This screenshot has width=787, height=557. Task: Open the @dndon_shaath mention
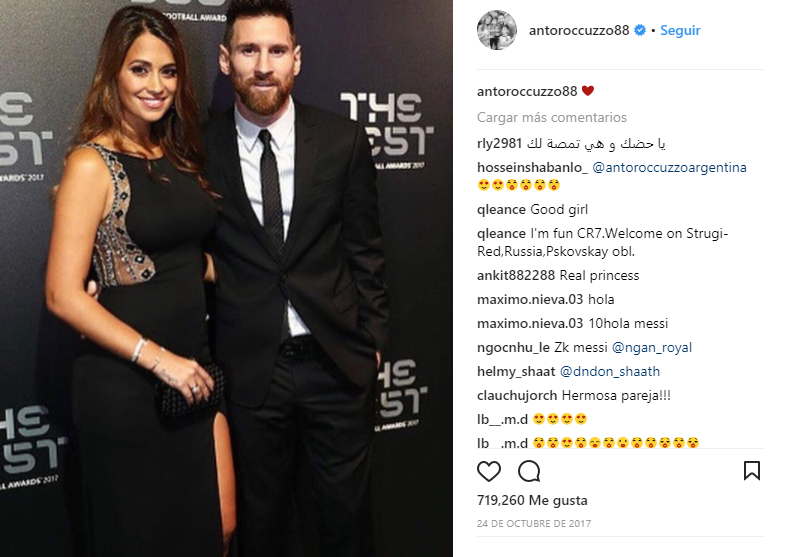pyautogui.click(x=609, y=371)
